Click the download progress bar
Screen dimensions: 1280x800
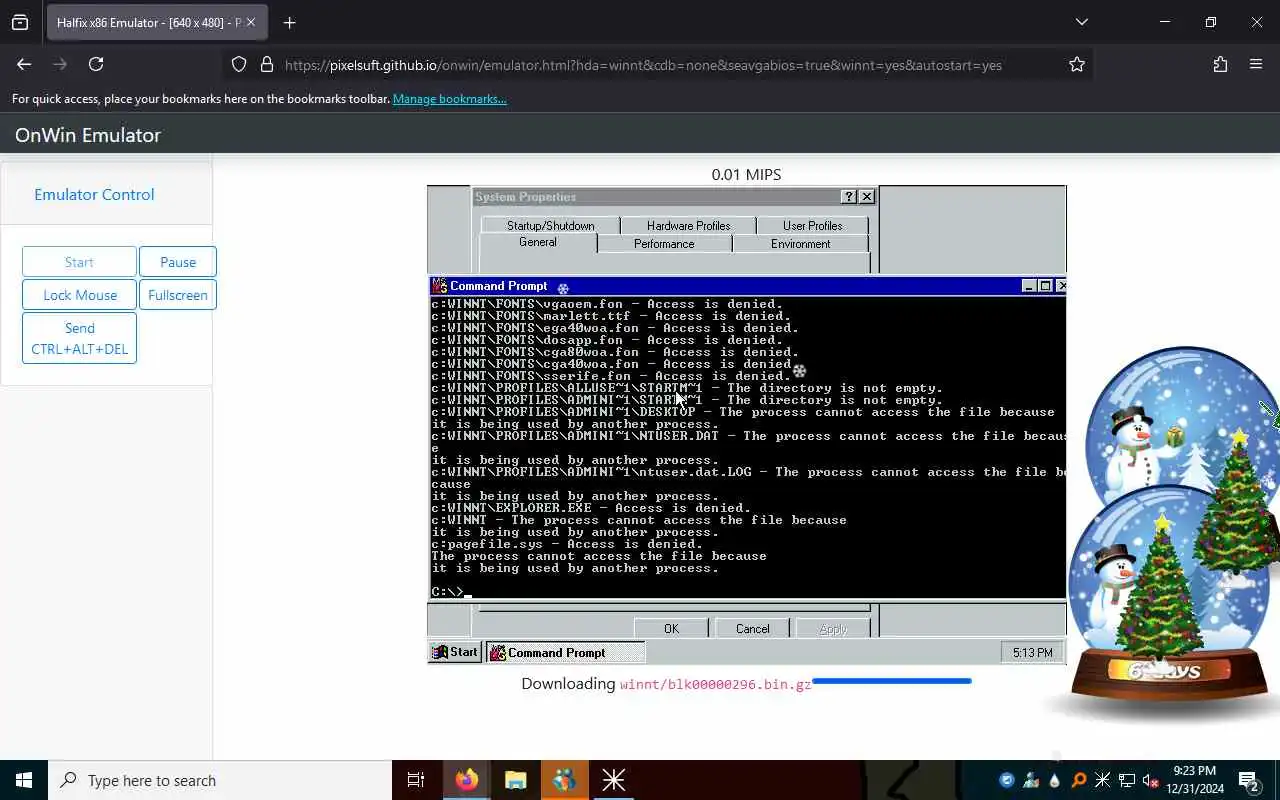click(x=891, y=681)
